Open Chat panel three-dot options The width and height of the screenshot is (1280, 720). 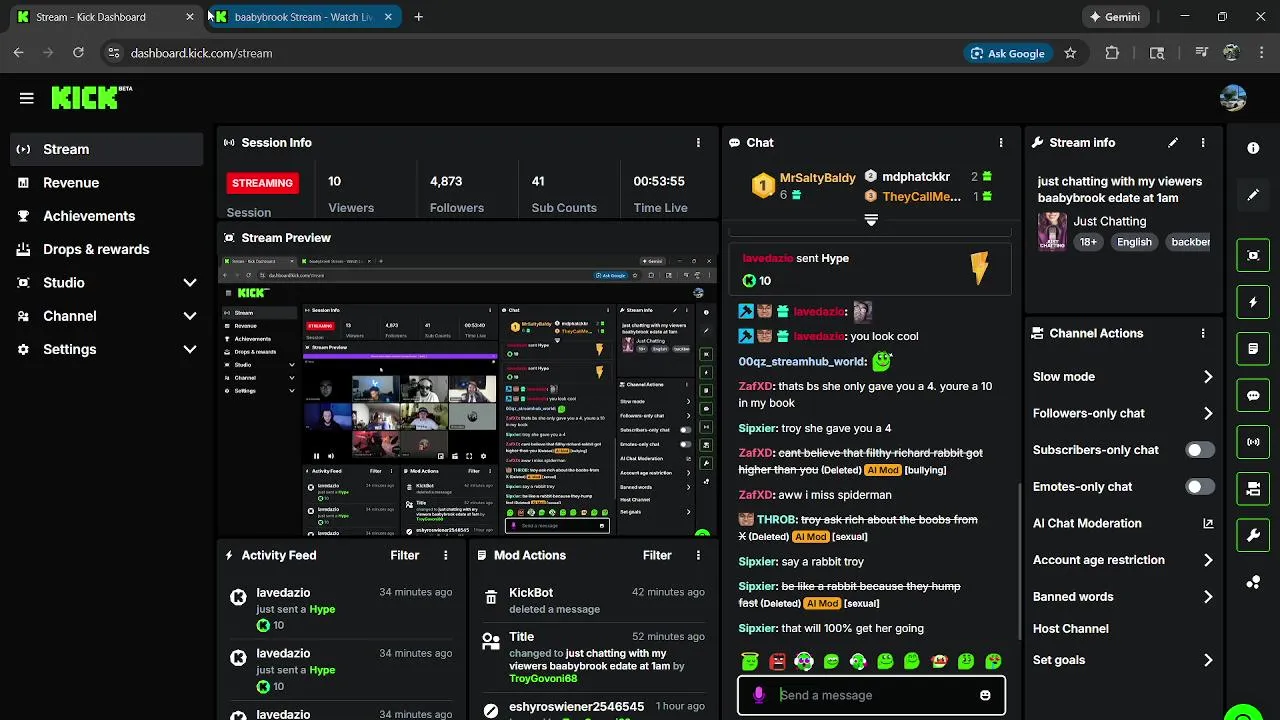[1001, 143]
